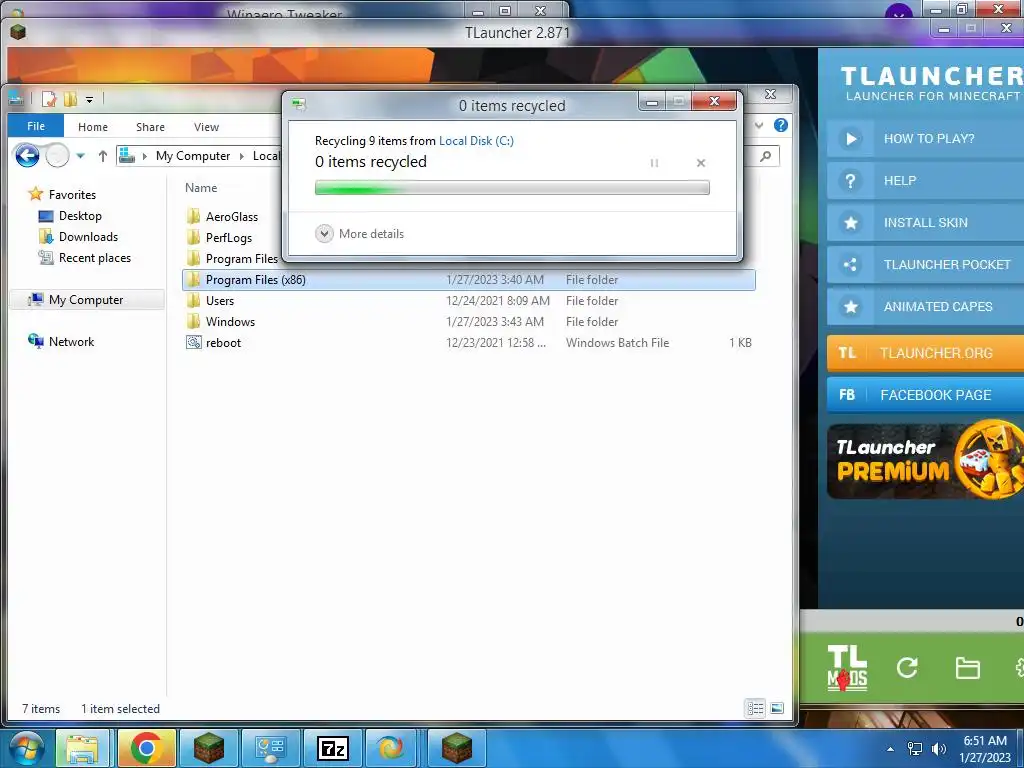Viewport: 1024px width, 768px height.
Task: Click the star icon beside INSTALL SKIN
Action: tap(850, 223)
